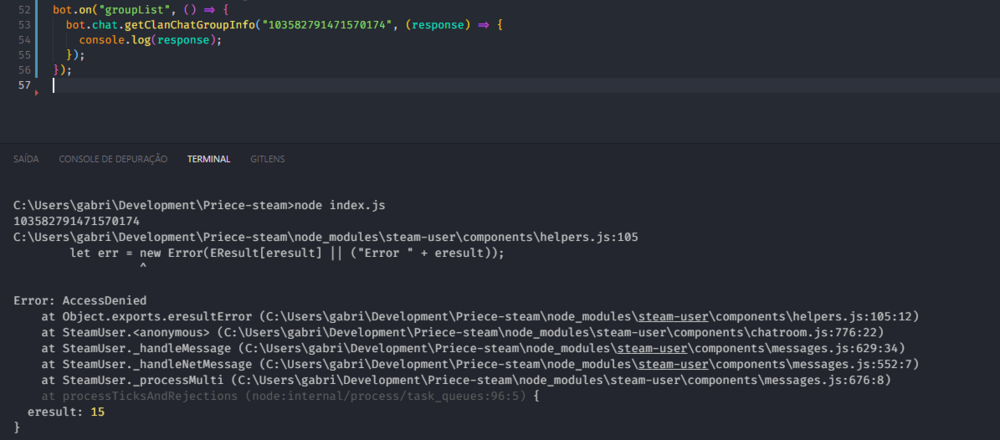Select line number 53 in the gutter
The width and height of the screenshot is (1000, 440).
(25, 23)
